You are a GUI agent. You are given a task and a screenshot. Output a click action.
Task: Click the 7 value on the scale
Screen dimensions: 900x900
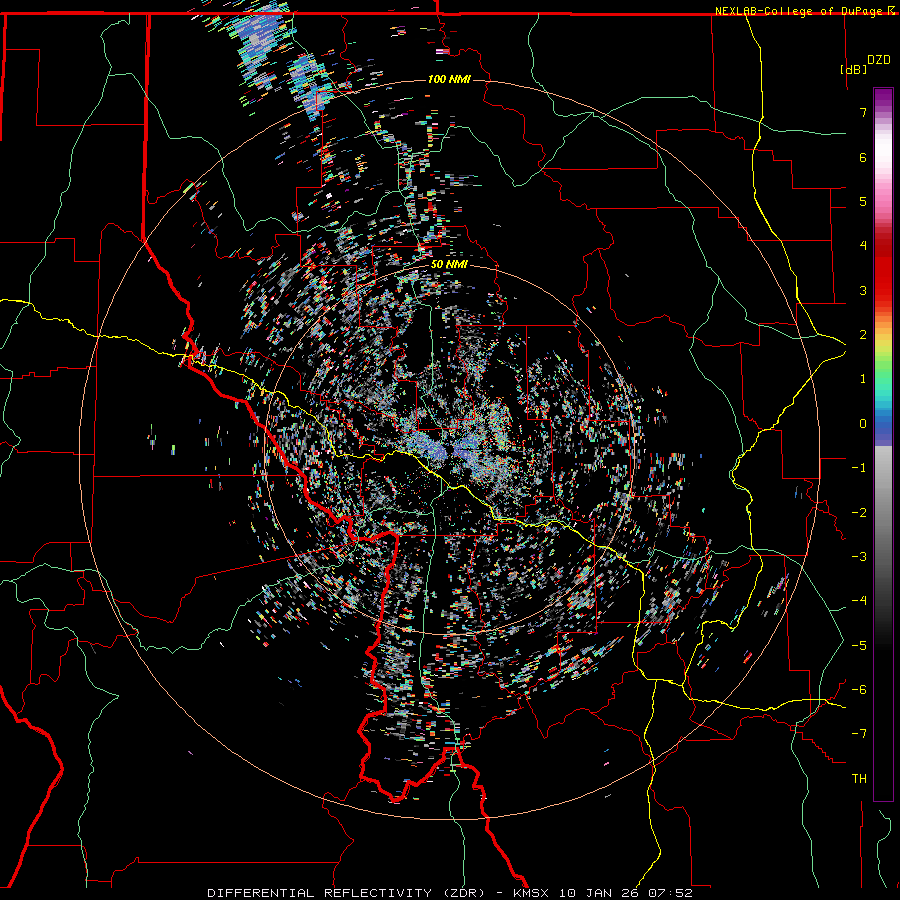(863, 112)
